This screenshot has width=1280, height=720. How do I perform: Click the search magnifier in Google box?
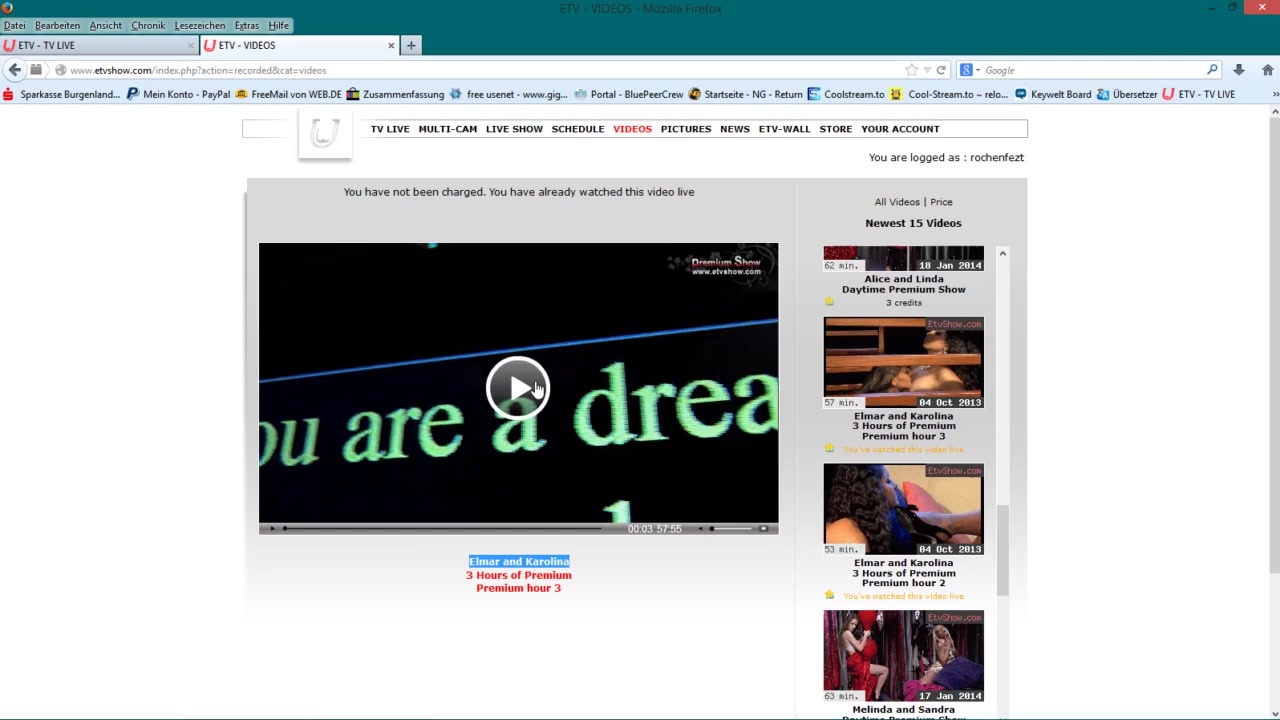[x=1212, y=70]
